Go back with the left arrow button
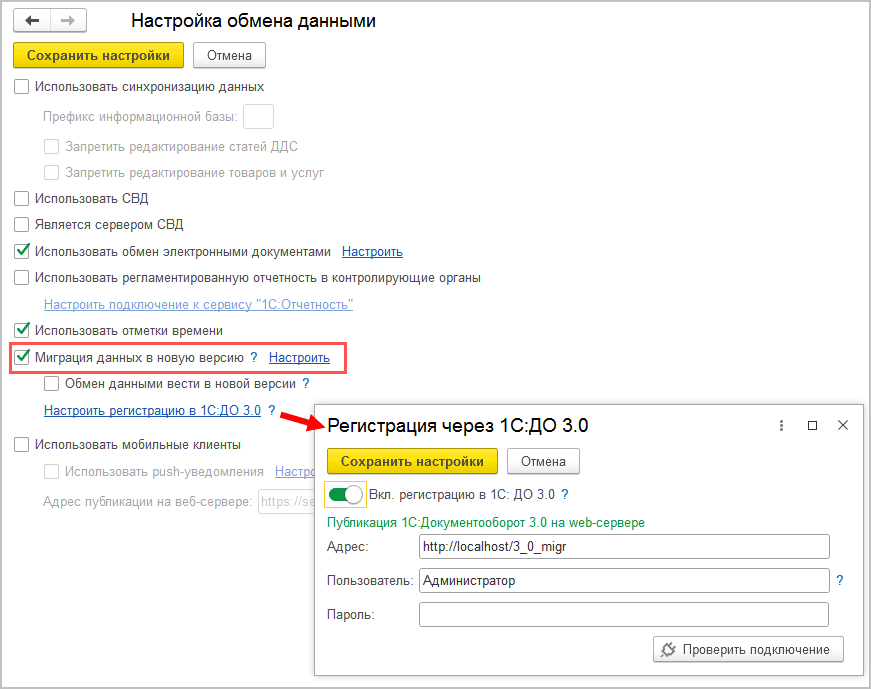 click(32, 21)
